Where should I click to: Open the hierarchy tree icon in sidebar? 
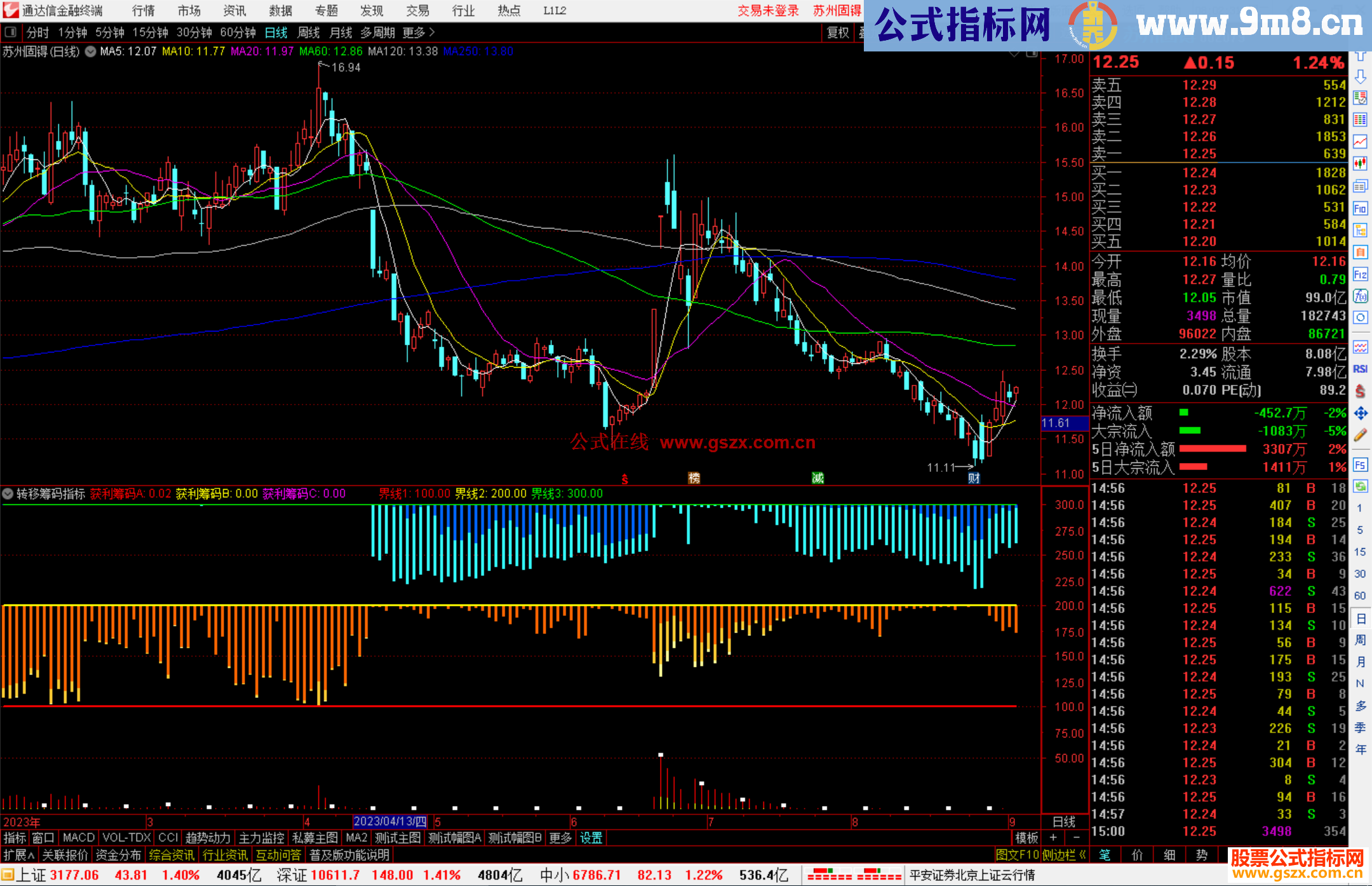click(x=1360, y=230)
